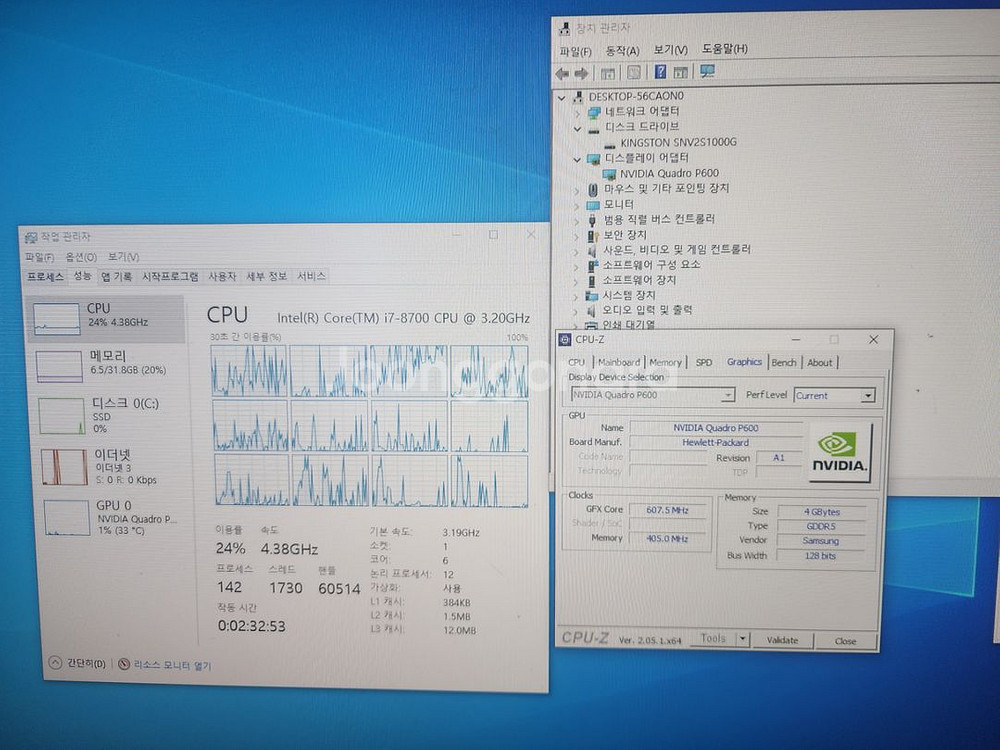
Task: Click the 간단히 collapse arrow icon
Action: point(55,663)
